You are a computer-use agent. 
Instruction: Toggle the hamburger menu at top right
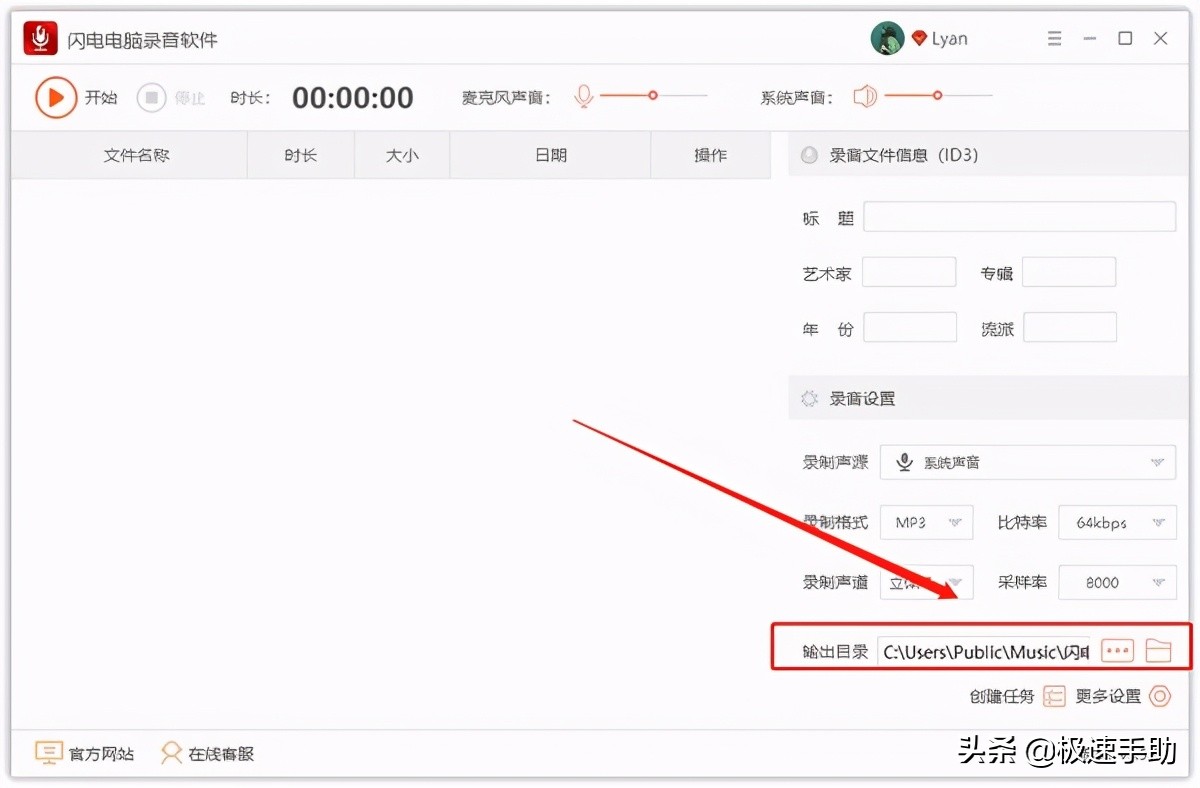(x=1054, y=38)
